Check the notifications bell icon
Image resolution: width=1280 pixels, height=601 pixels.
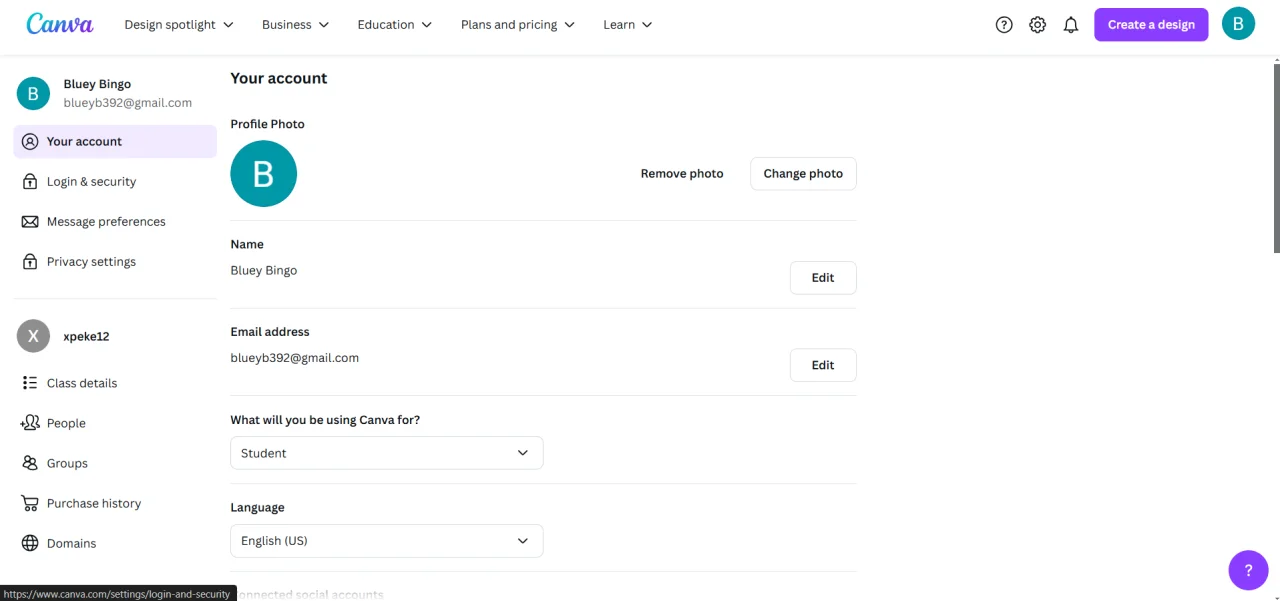(x=1071, y=25)
